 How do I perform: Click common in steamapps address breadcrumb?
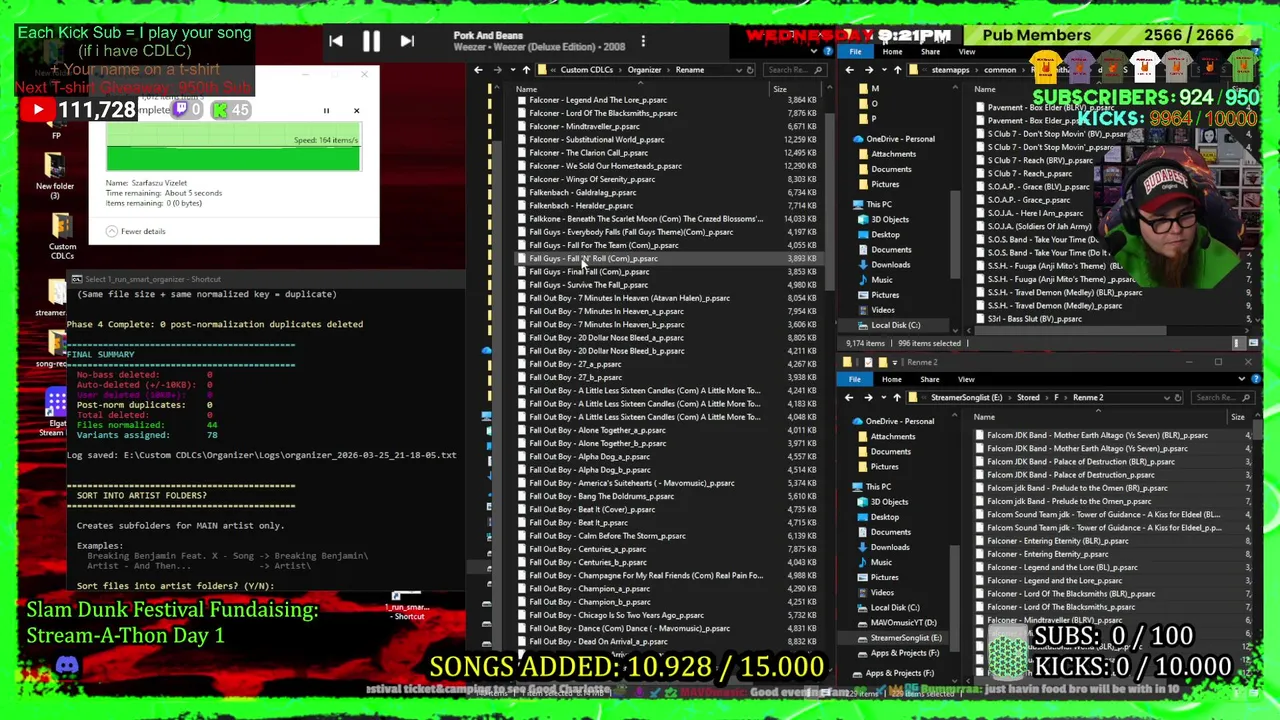pyautogui.click(x=1000, y=70)
